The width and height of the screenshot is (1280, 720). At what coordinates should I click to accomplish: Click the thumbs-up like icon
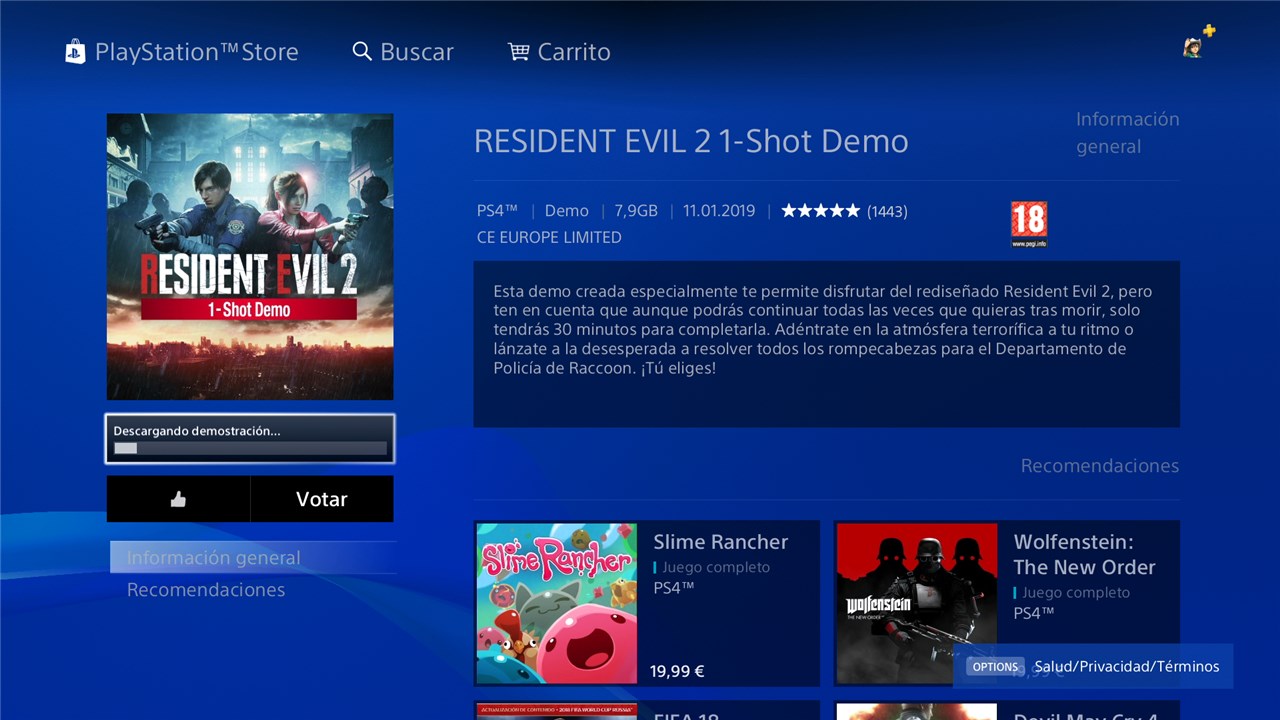pos(178,499)
